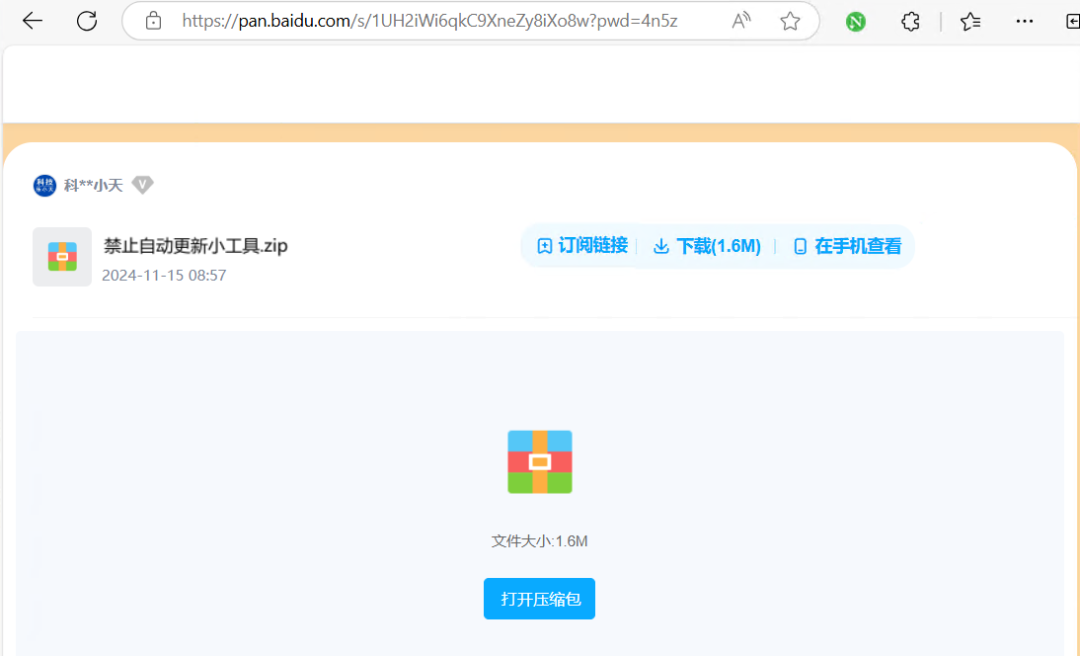Select the small zip icon beside the filename
The height and width of the screenshot is (656, 1080).
[x=62, y=257]
